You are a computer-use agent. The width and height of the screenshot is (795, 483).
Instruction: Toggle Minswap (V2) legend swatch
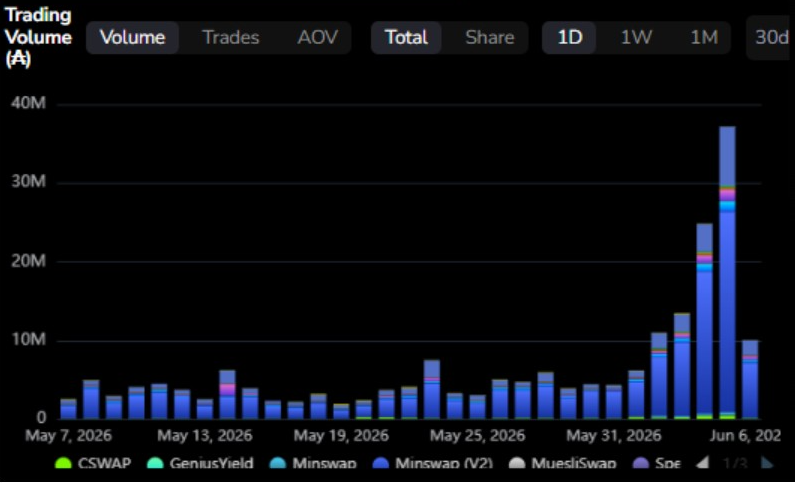[x=381, y=463]
